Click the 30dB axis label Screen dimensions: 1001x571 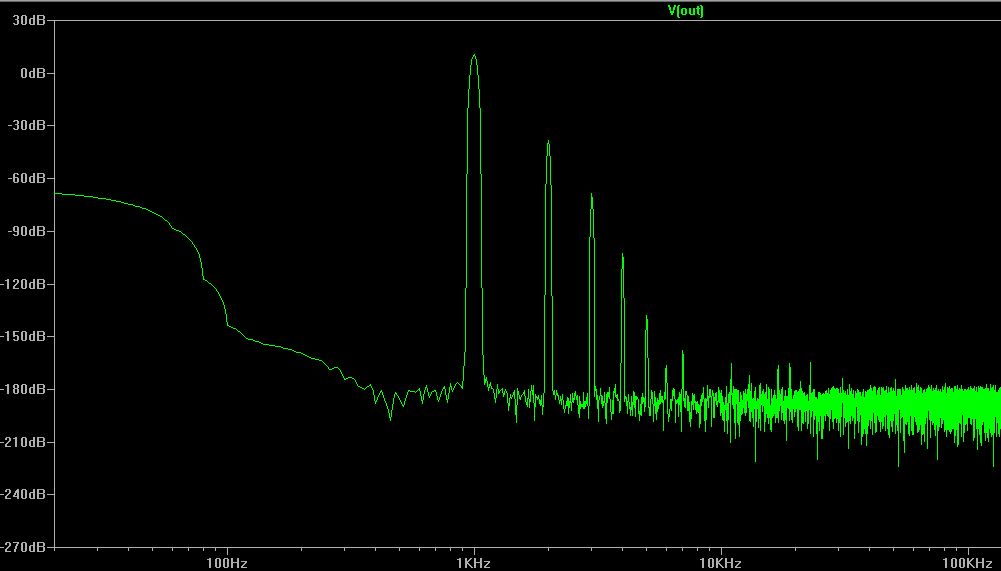[29, 20]
